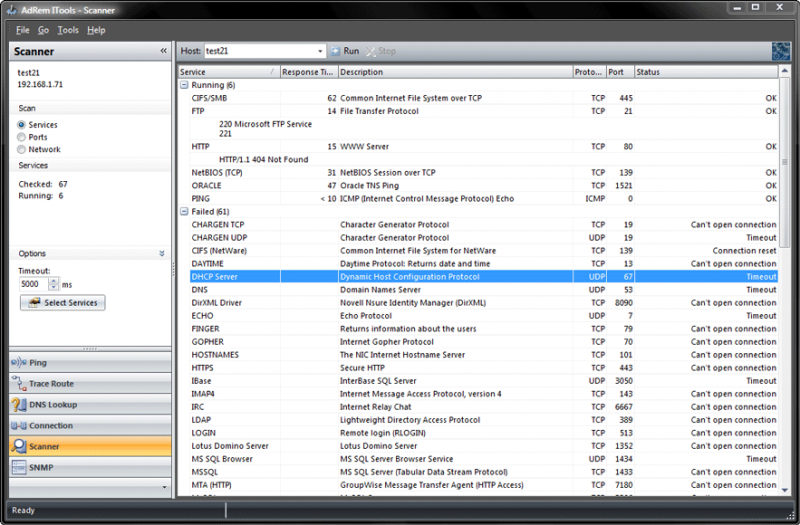Click the '220 Microsoft FTP Service' response line
The height and width of the screenshot is (525, 800).
click(x=265, y=124)
